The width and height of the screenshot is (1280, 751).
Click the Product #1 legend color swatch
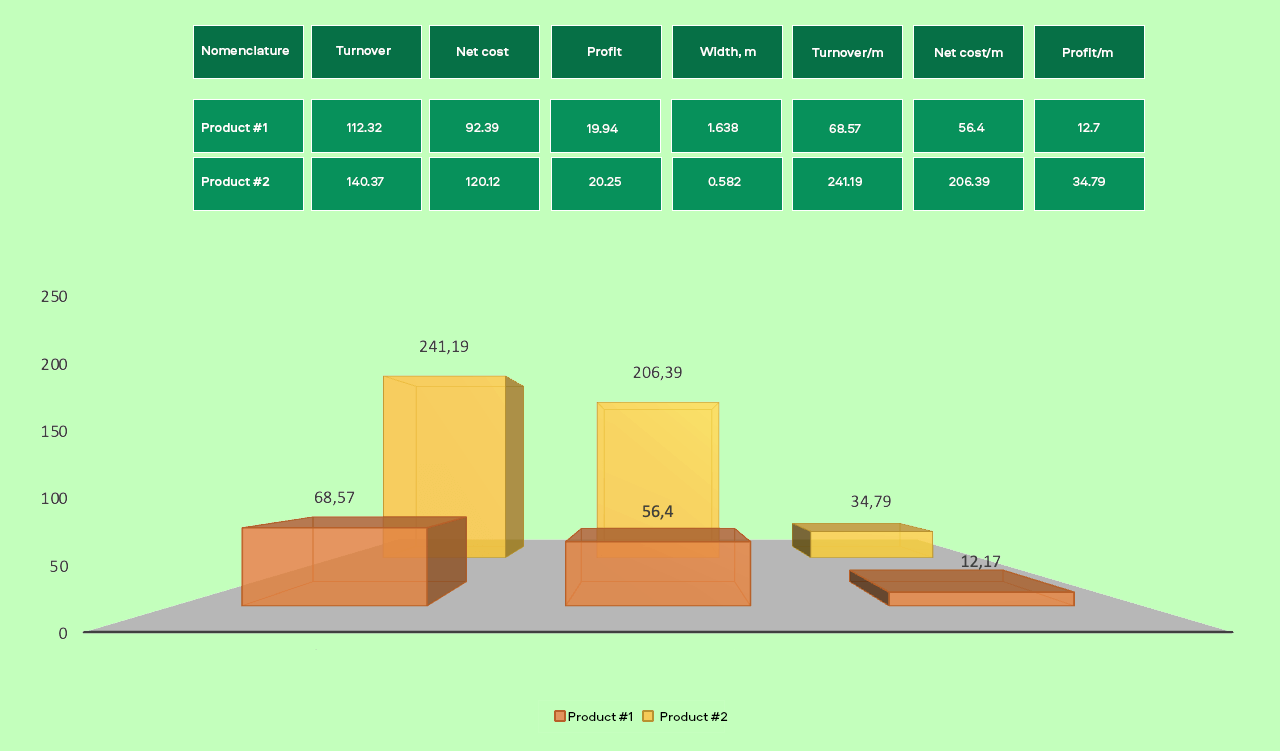pos(558,715)
